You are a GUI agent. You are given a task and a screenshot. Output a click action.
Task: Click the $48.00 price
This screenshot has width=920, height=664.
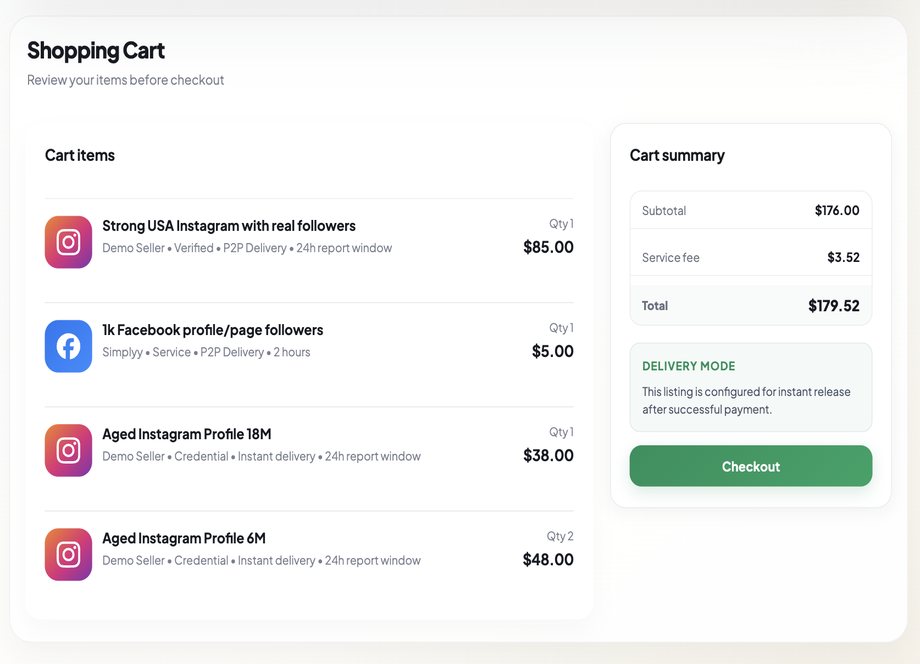click(548, 560)
